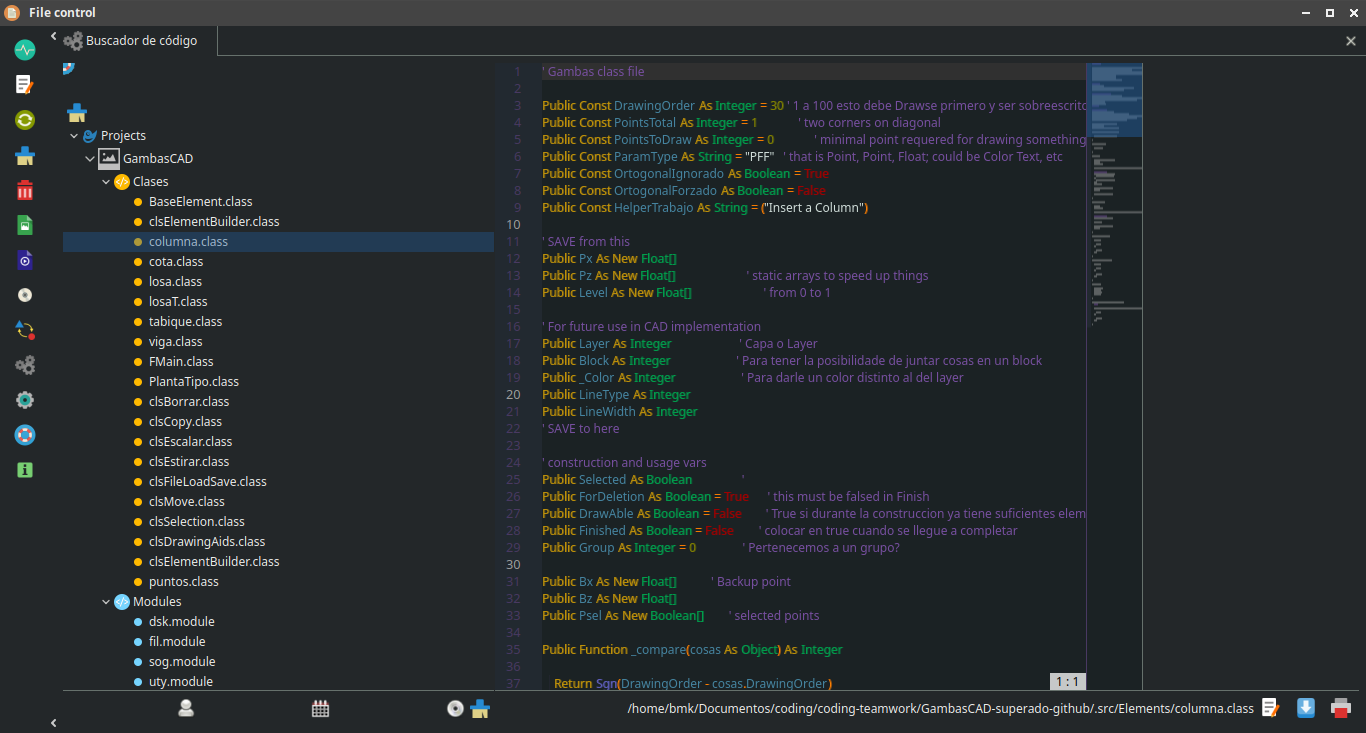The height and width of the screenshot is (733, 1366).
Task: Select the blue broom clean icon in sidebar
Action: pyautogui.click(x=25, y=155)
